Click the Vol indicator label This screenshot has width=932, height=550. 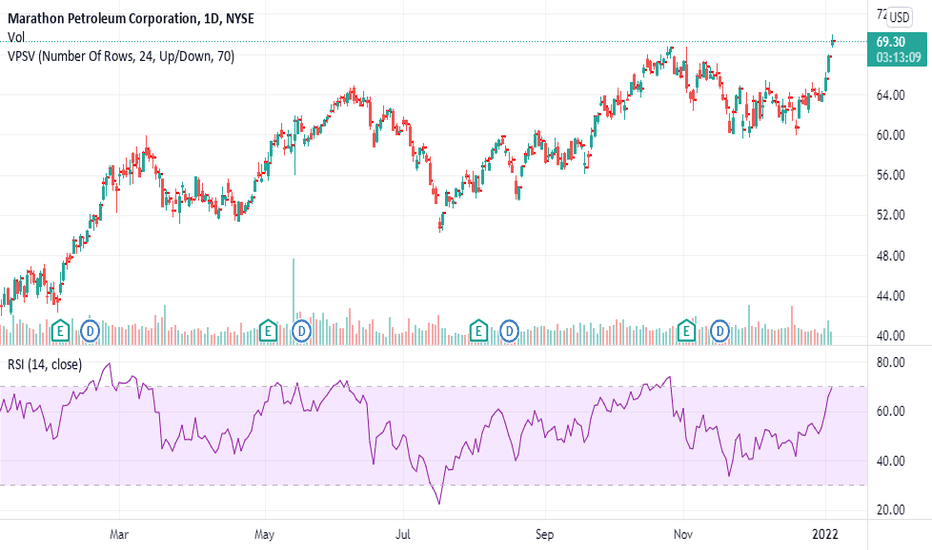(x=16, y=37)
